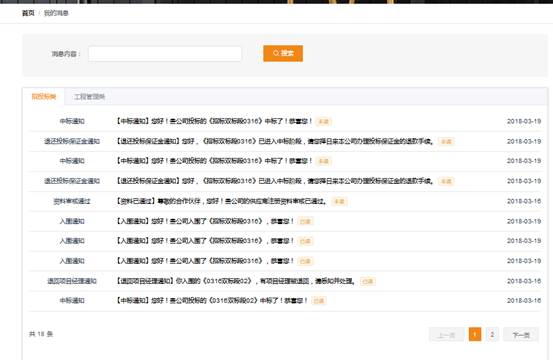Click the date on the 退回项目经理通知 row
Image resolution: width=553 pixels, height=360 pixels.
[524, 281]
